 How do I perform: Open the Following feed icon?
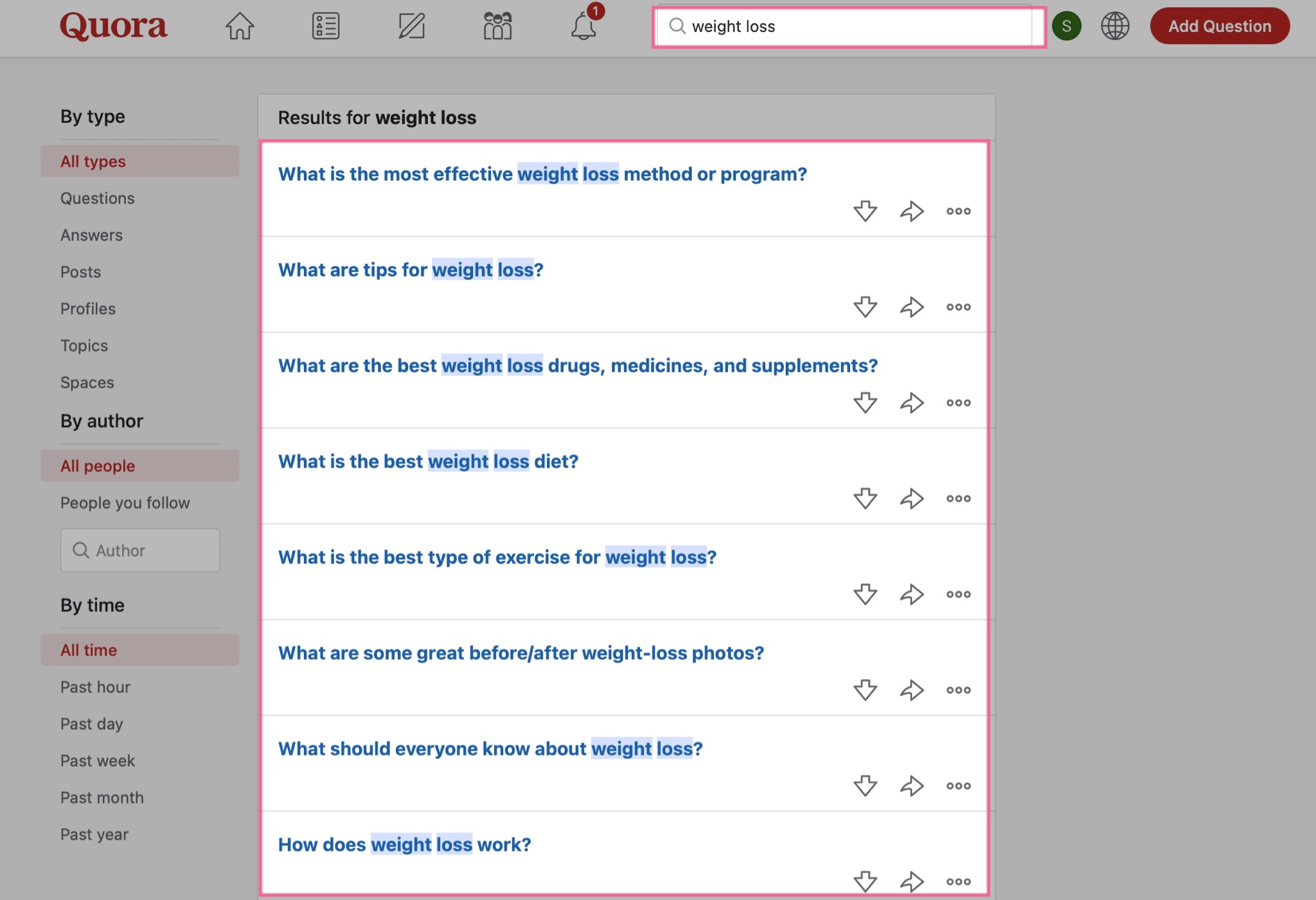coord(326,26)
